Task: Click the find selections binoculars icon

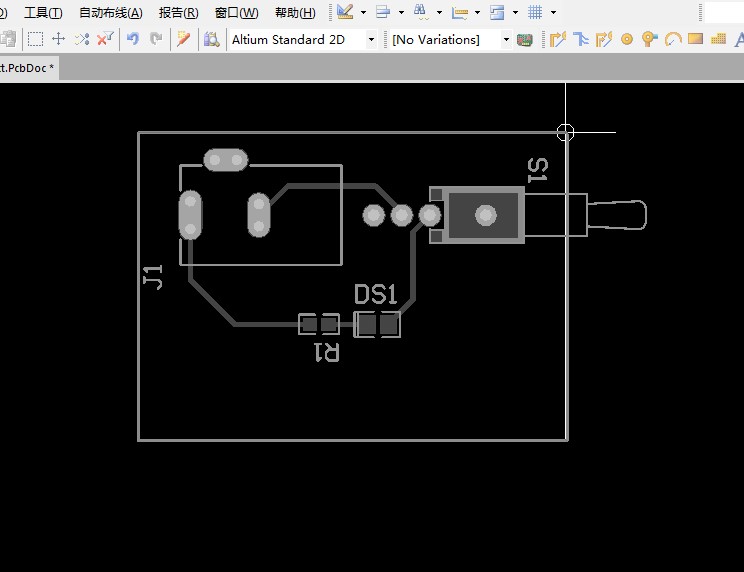Action: [x=420, y=12]
